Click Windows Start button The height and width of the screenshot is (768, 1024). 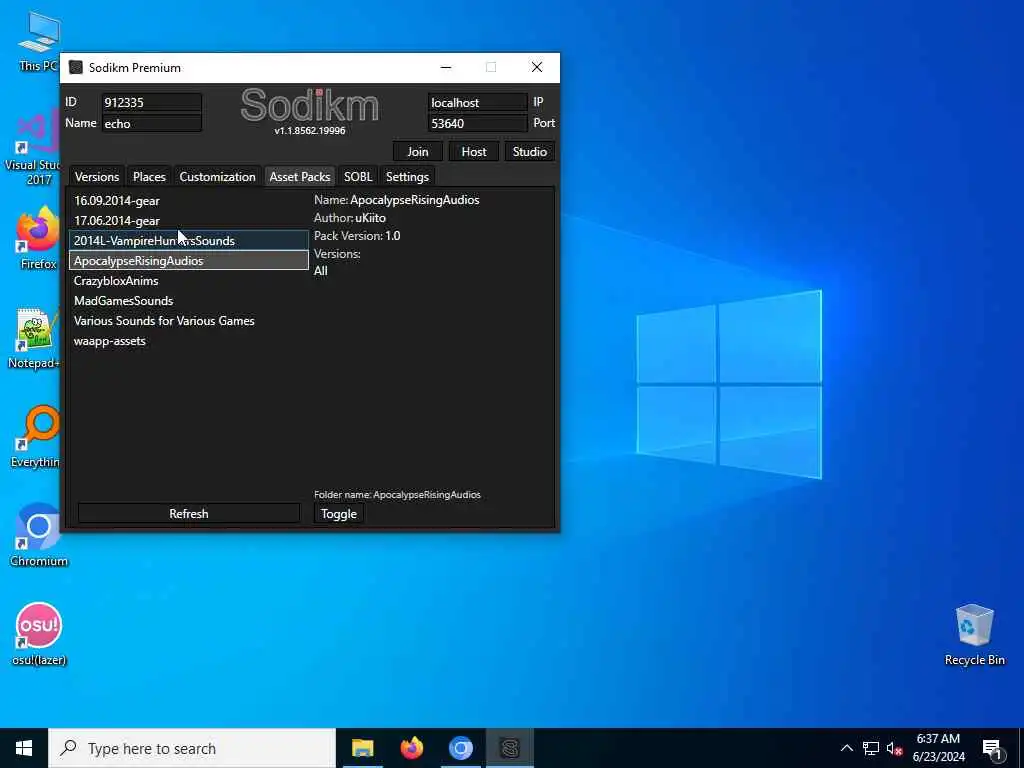[24, 748]
